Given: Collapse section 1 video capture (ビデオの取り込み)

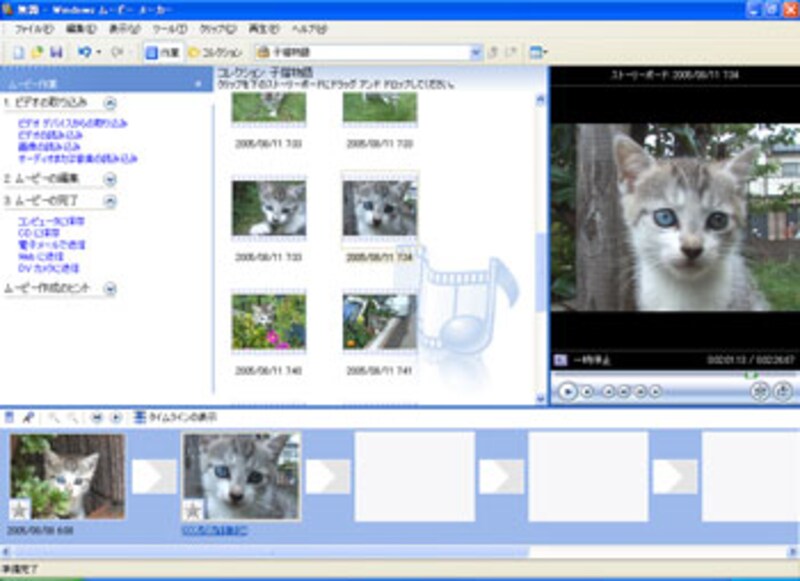Looking at the screenshot, I should pos(110,103).
